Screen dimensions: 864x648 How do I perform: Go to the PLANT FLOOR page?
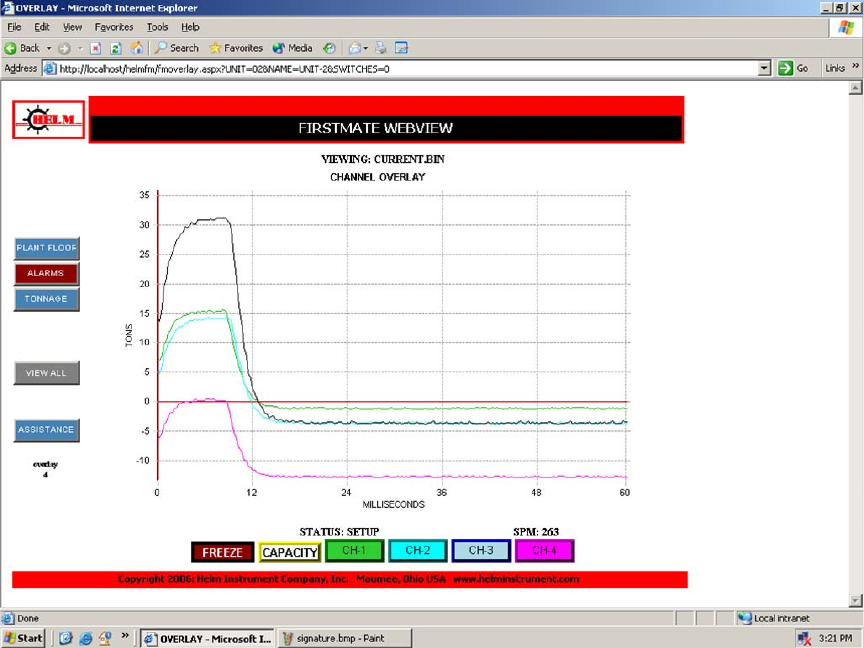click(46, 248)
